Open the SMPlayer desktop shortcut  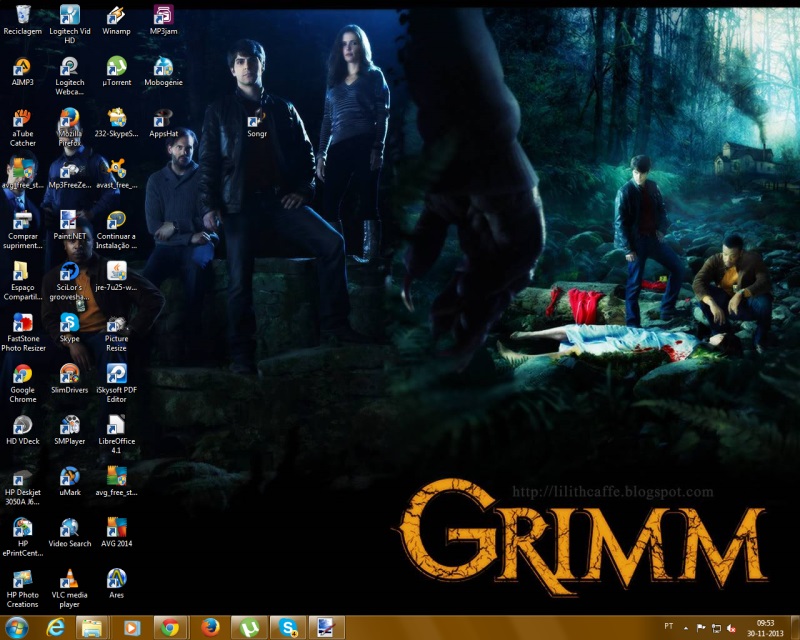pyautogui.click(x=69, y=426)
